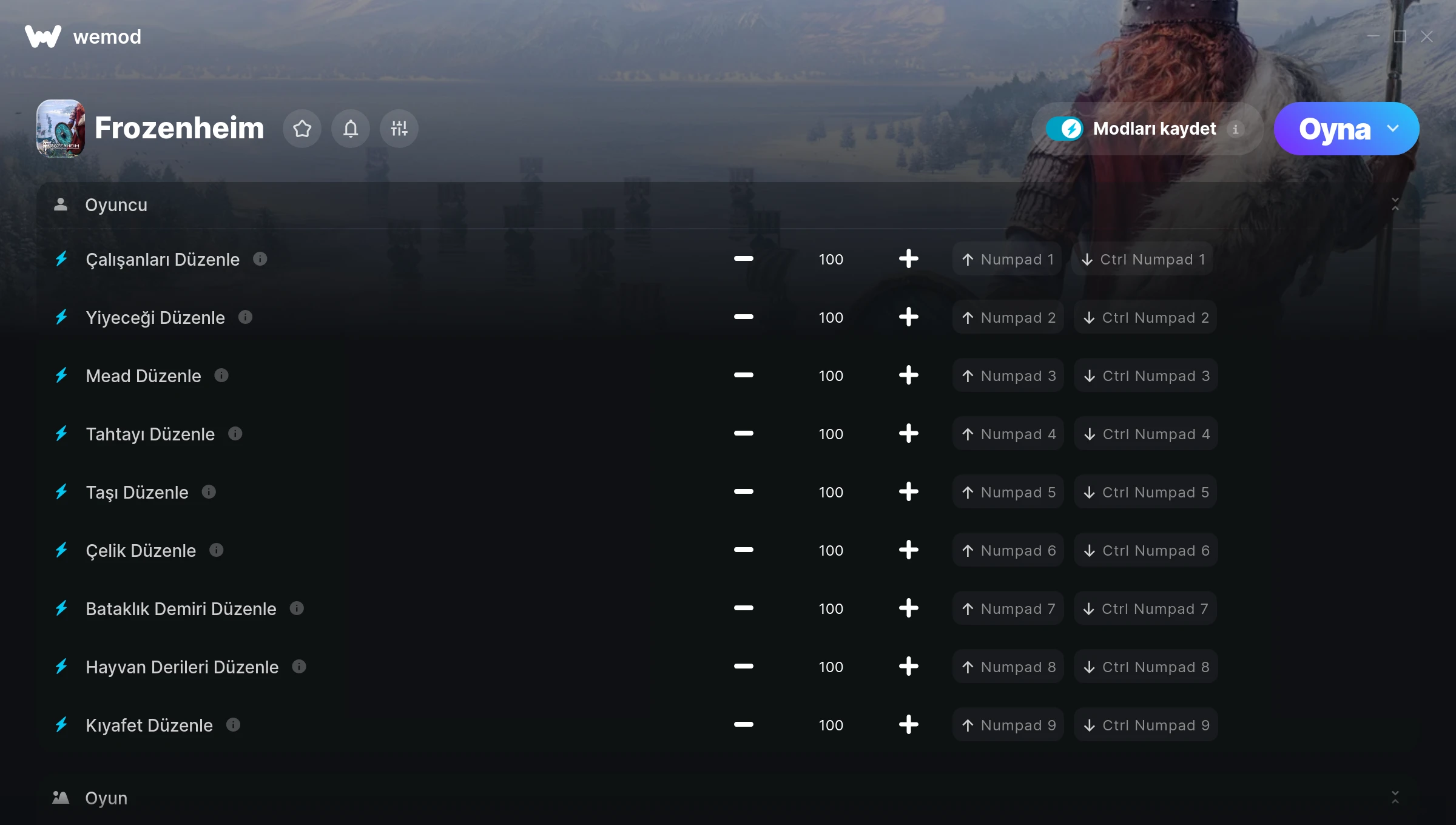Collapse the Oyun section

point(1395,798)
